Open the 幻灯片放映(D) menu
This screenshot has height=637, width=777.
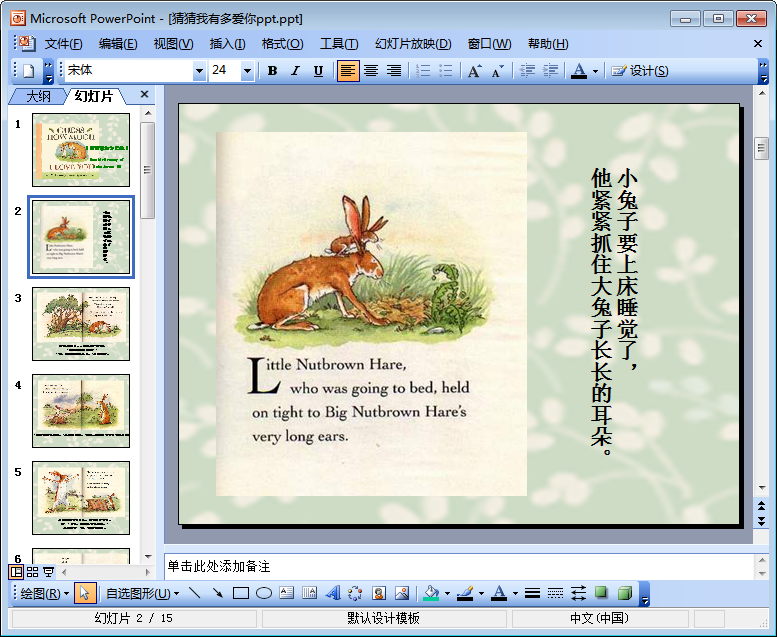[x=413, y=44]
